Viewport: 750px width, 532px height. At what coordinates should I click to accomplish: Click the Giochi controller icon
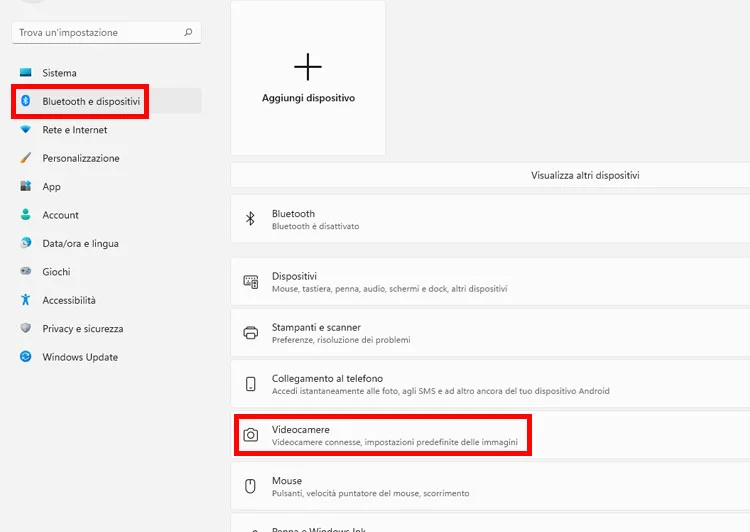pyautogui.click(x=26, y=271)
